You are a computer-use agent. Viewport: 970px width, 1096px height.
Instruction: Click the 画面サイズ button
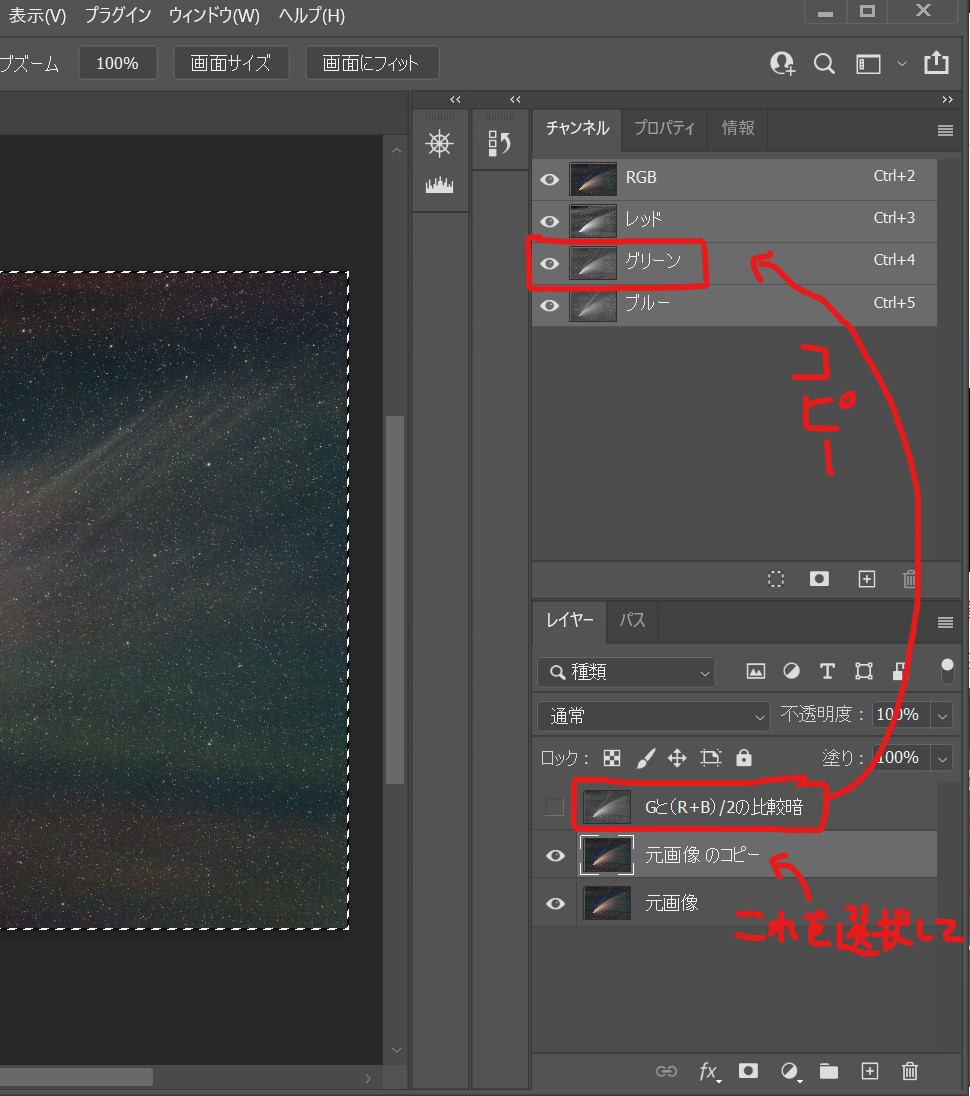[231, 64]
